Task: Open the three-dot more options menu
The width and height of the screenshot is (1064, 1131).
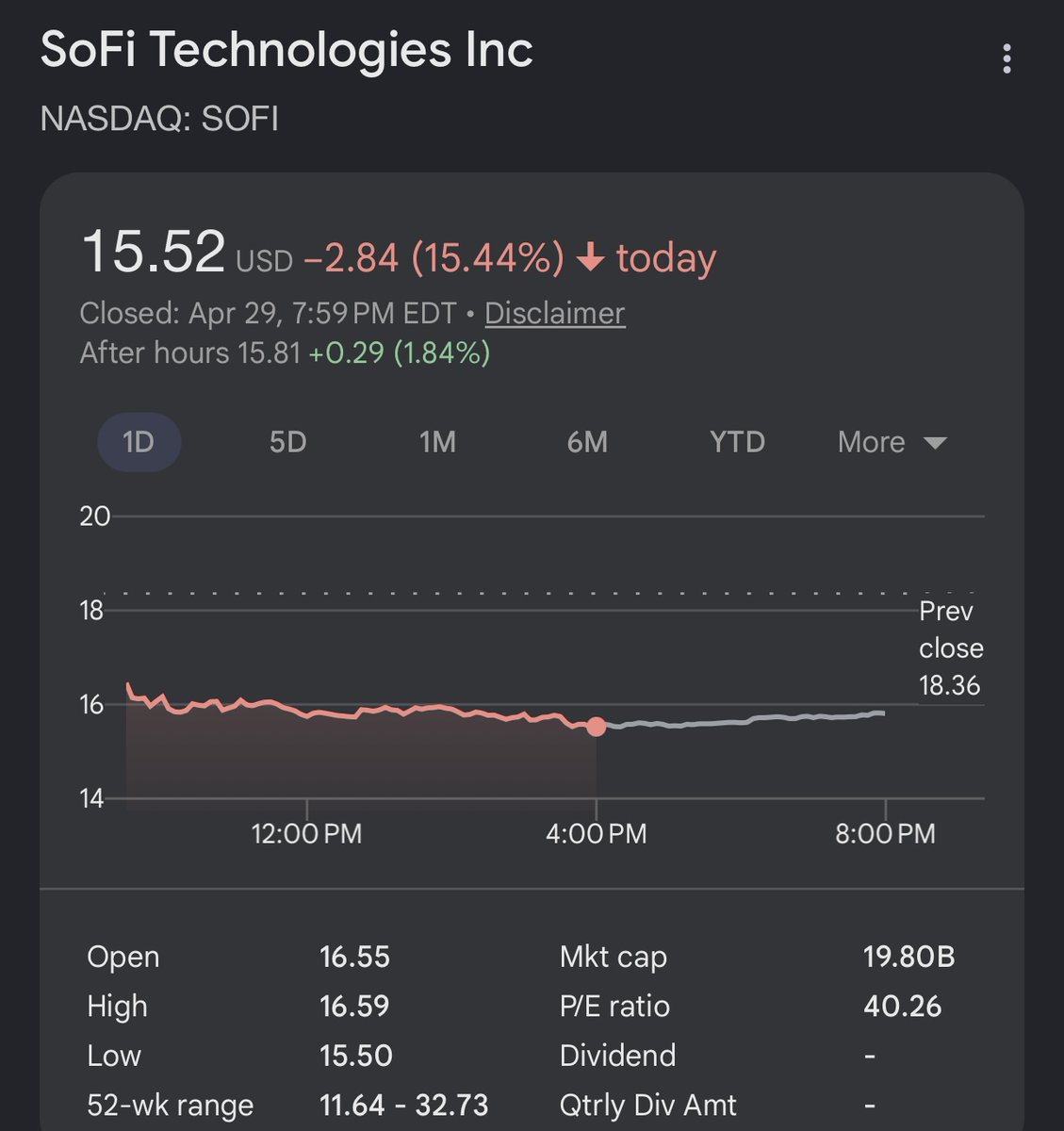Action: tap(1007, 58)
